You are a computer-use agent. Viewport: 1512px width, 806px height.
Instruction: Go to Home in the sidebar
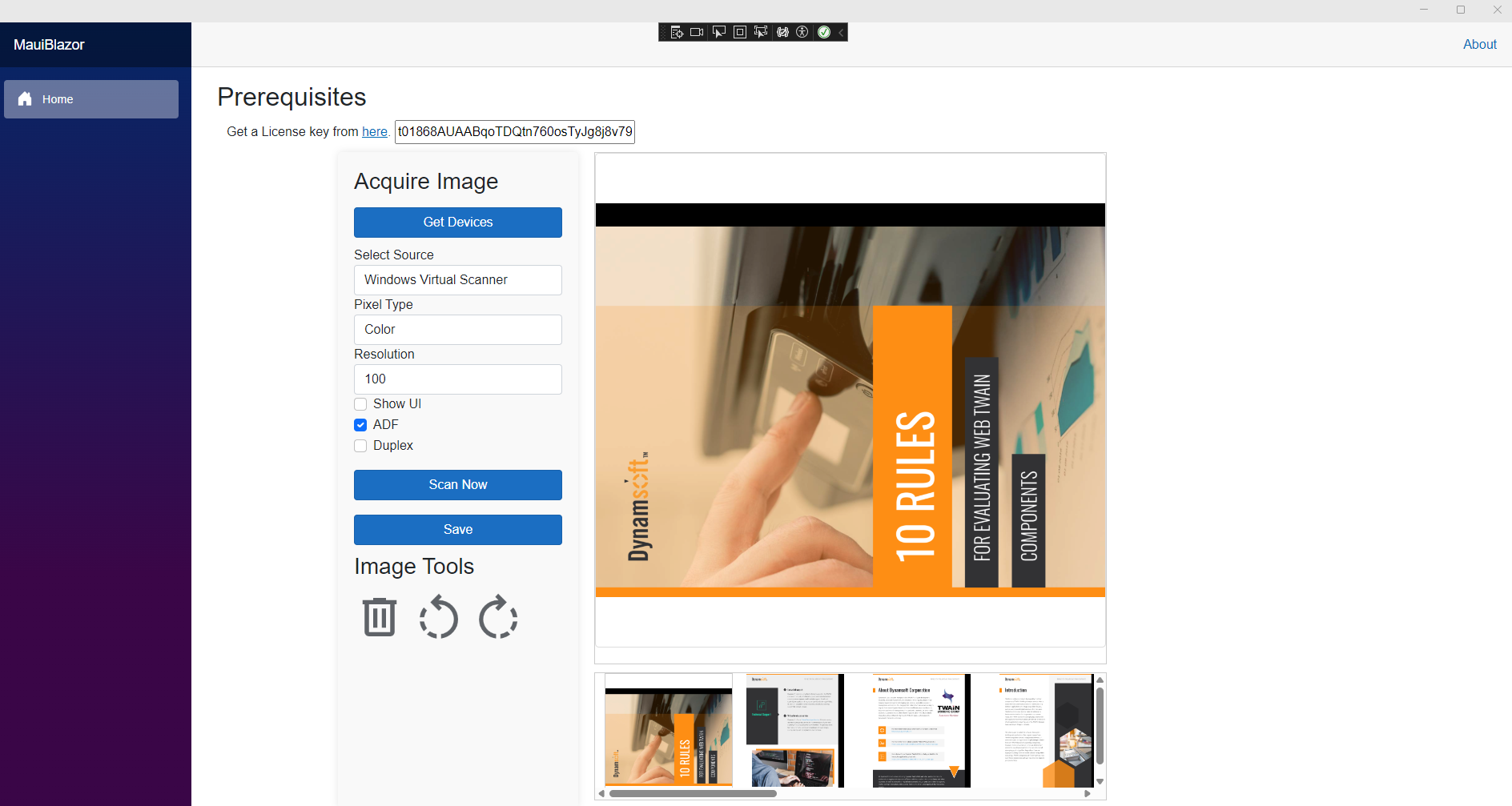[x=91, y=99]
